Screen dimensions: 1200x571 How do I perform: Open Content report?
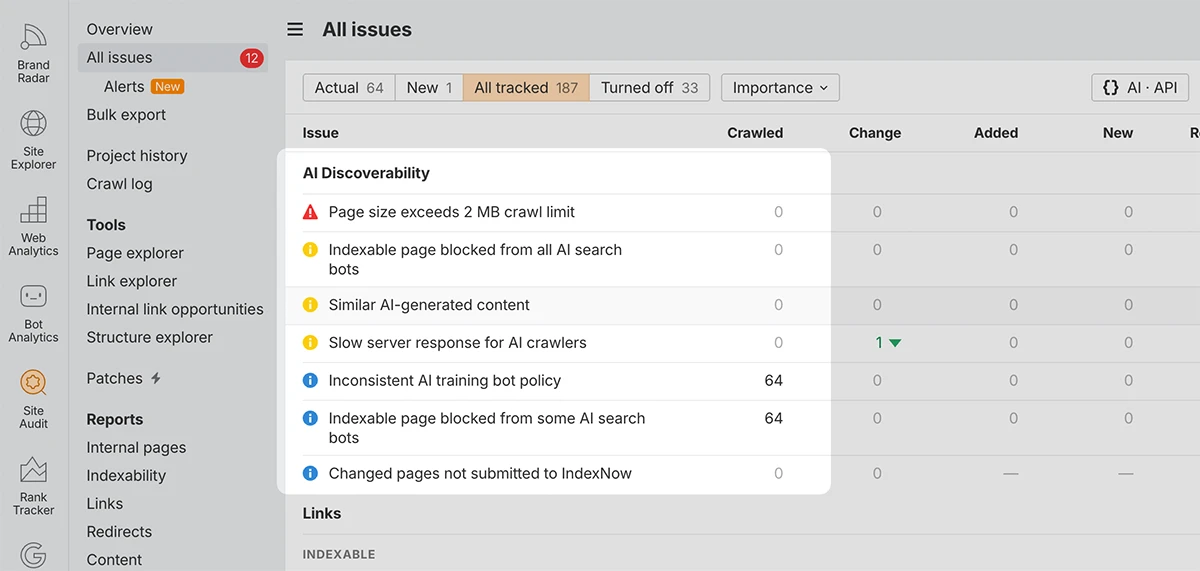click(114, 560)
